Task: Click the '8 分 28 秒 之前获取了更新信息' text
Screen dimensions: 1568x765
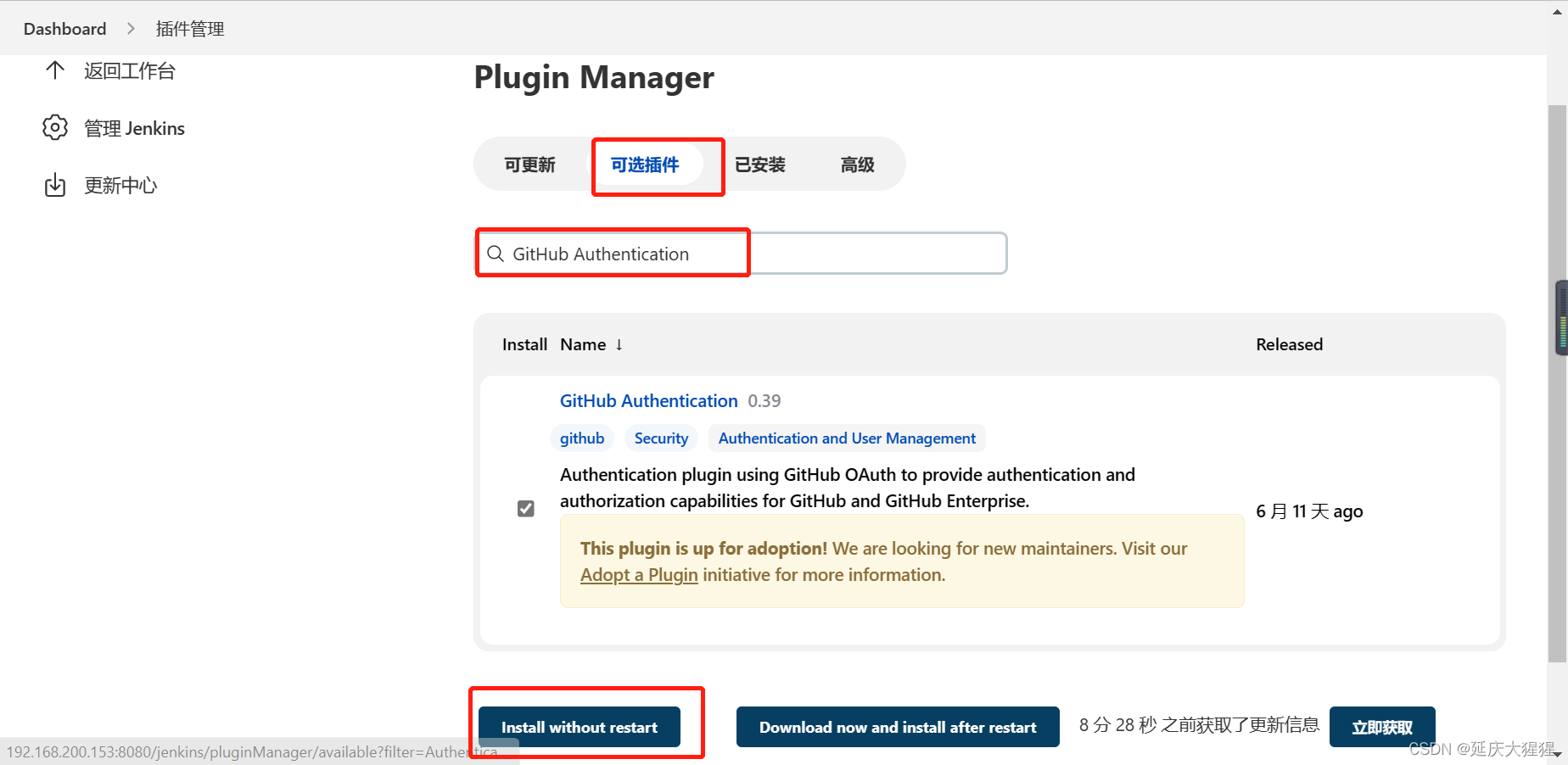Action: [x=1199, y=725]
